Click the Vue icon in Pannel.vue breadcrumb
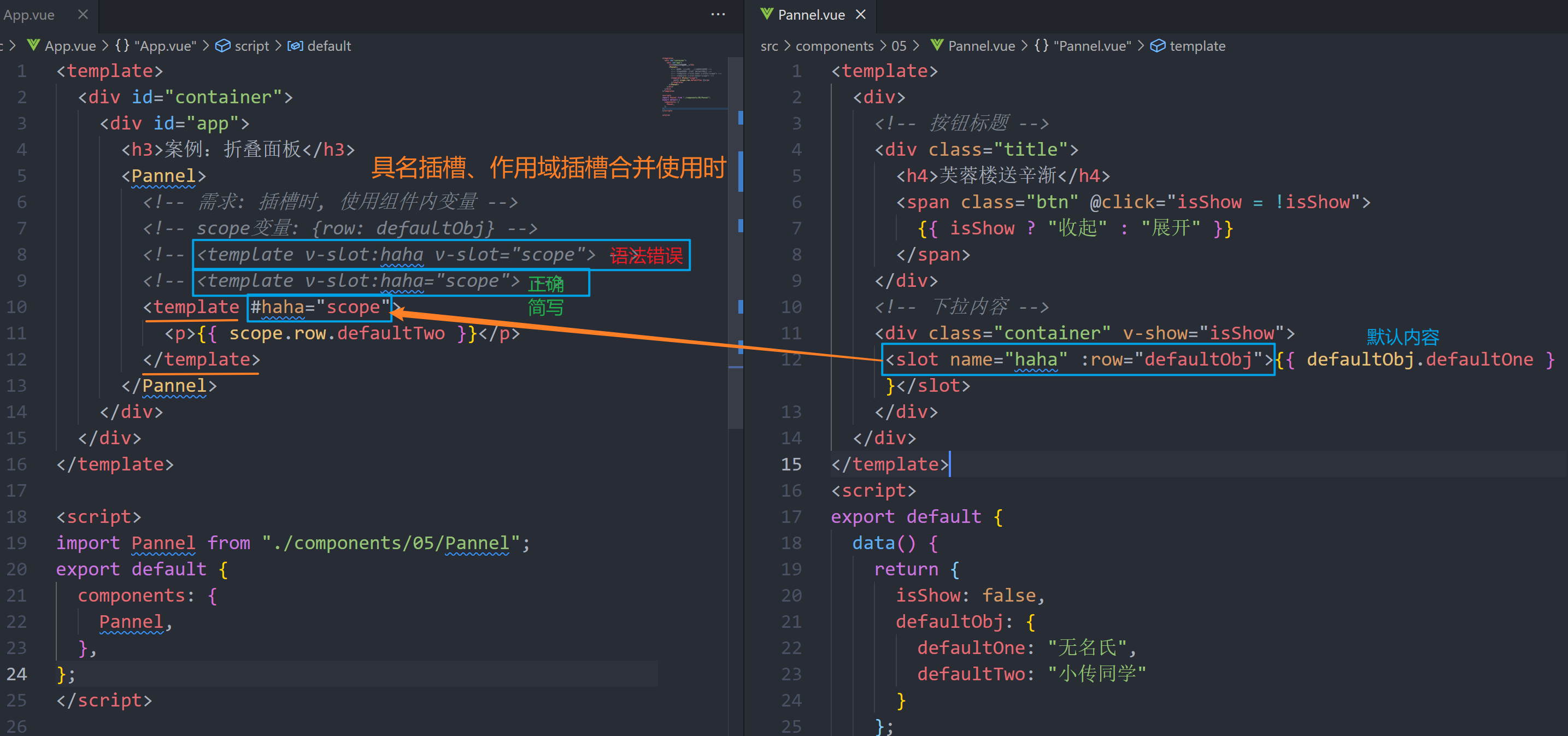 [x=937, y=45]
